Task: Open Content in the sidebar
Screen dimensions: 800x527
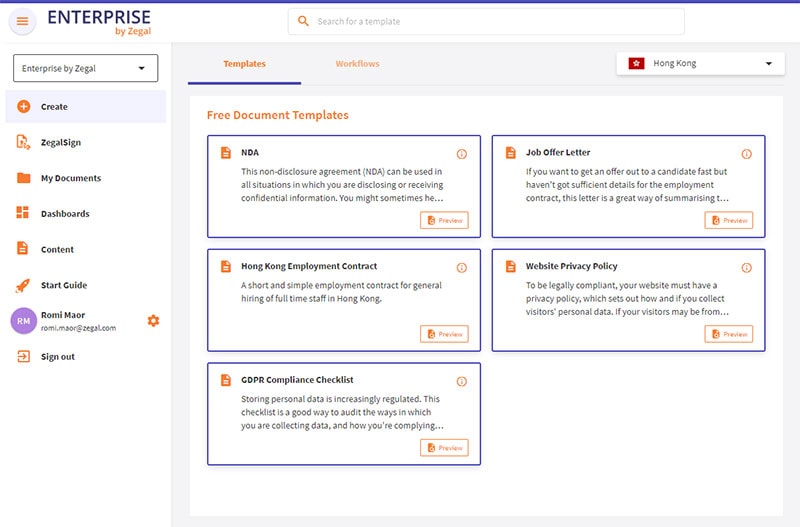Action: pyautogui.click(x=86, y=249)
